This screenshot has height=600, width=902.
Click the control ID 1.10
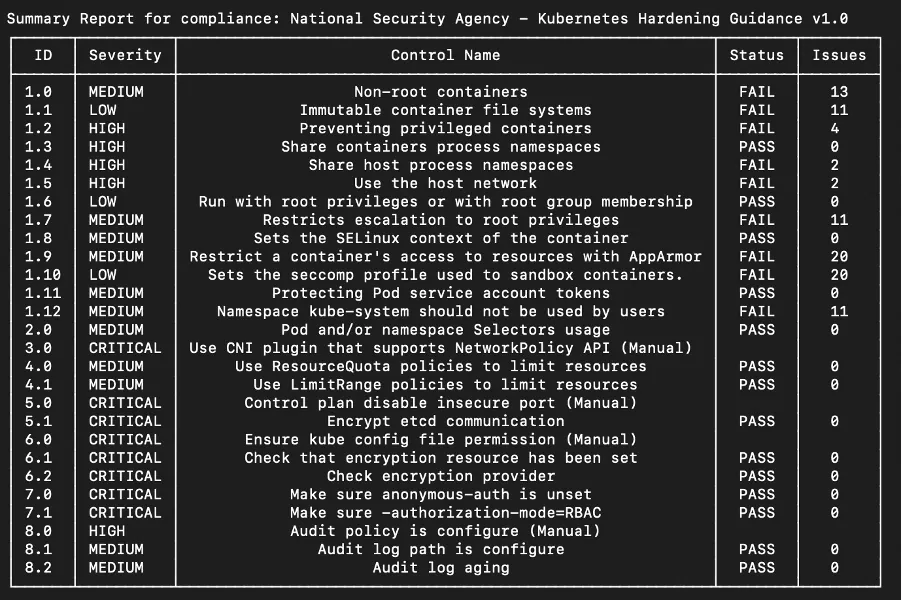[43, 275]
